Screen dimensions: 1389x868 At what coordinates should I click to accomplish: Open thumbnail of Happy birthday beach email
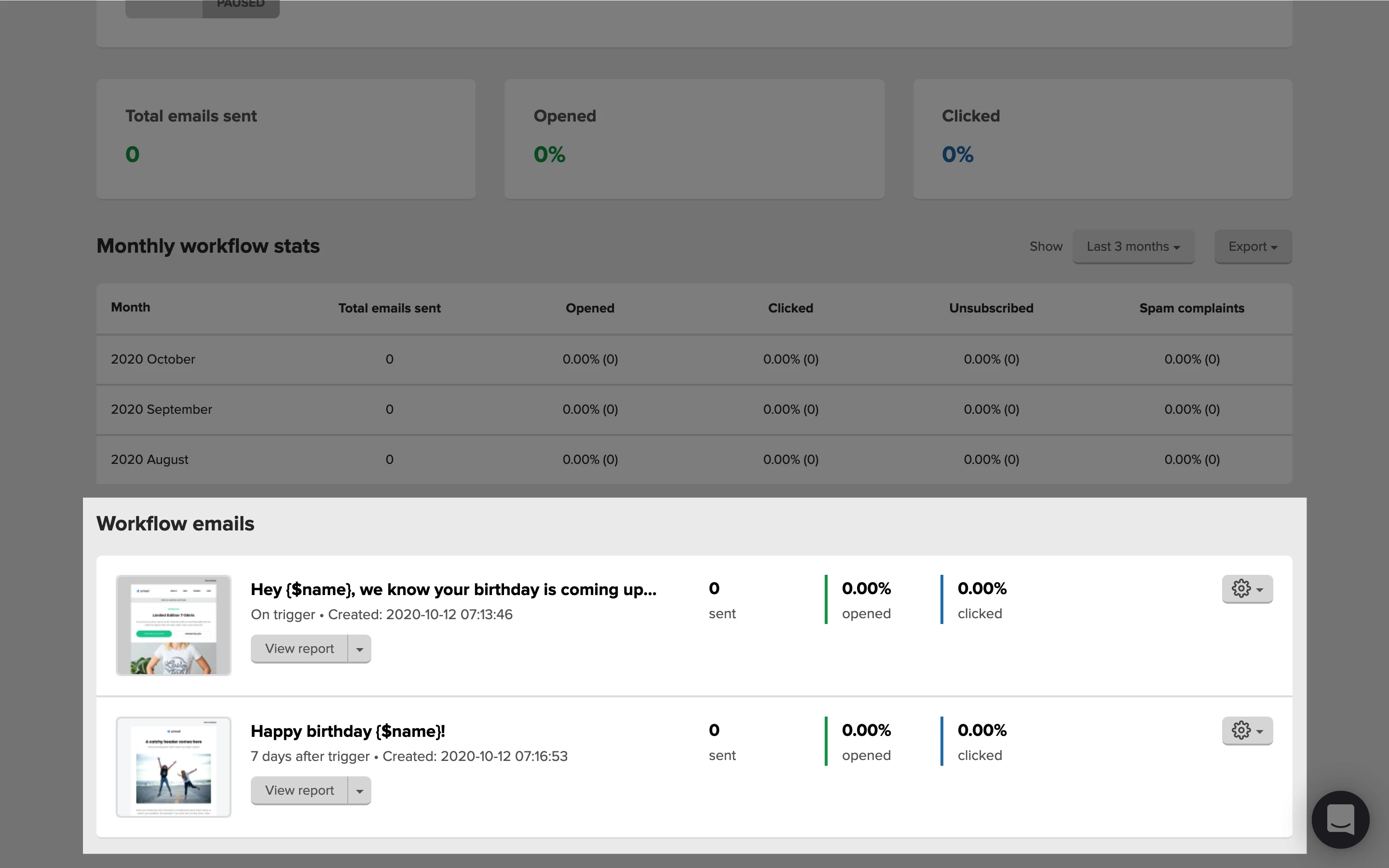point(173,767)
